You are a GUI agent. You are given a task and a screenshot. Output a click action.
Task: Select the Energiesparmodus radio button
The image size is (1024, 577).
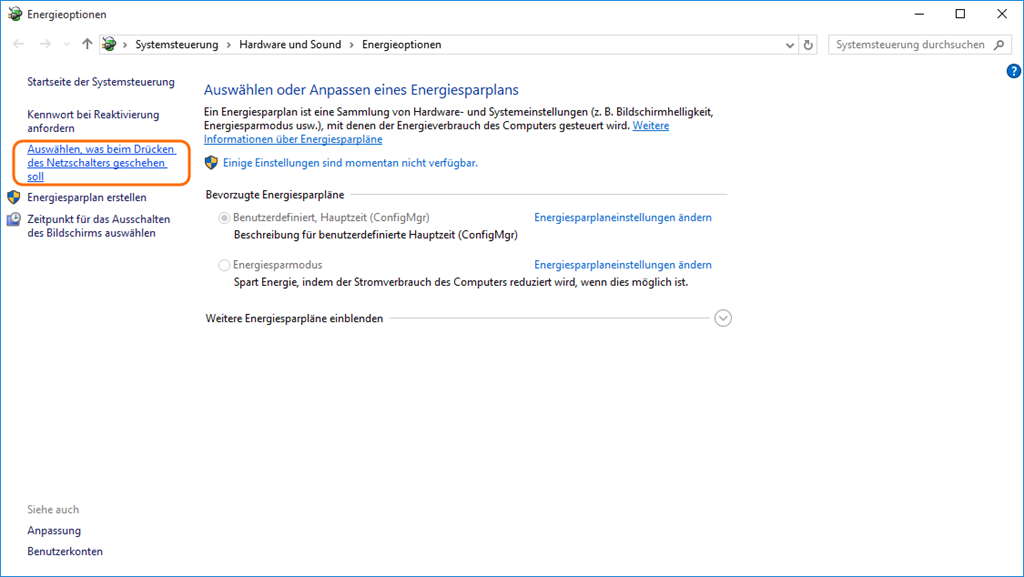click(x=223, y=265)
